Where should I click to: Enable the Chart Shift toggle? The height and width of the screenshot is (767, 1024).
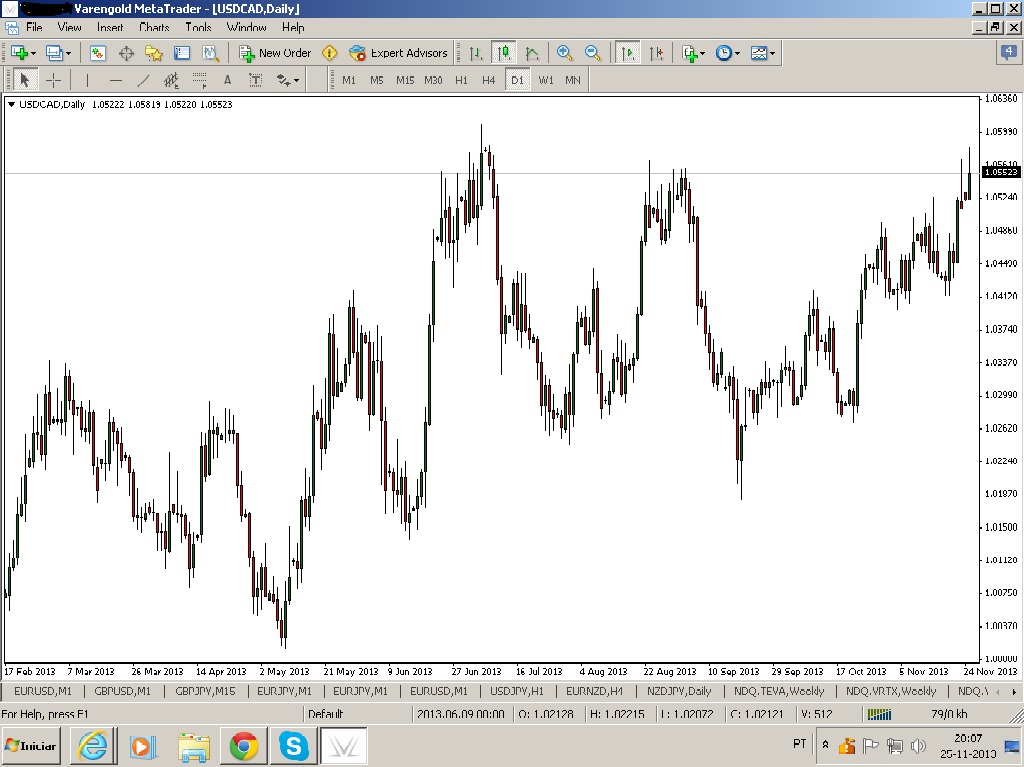pos(656,53)
